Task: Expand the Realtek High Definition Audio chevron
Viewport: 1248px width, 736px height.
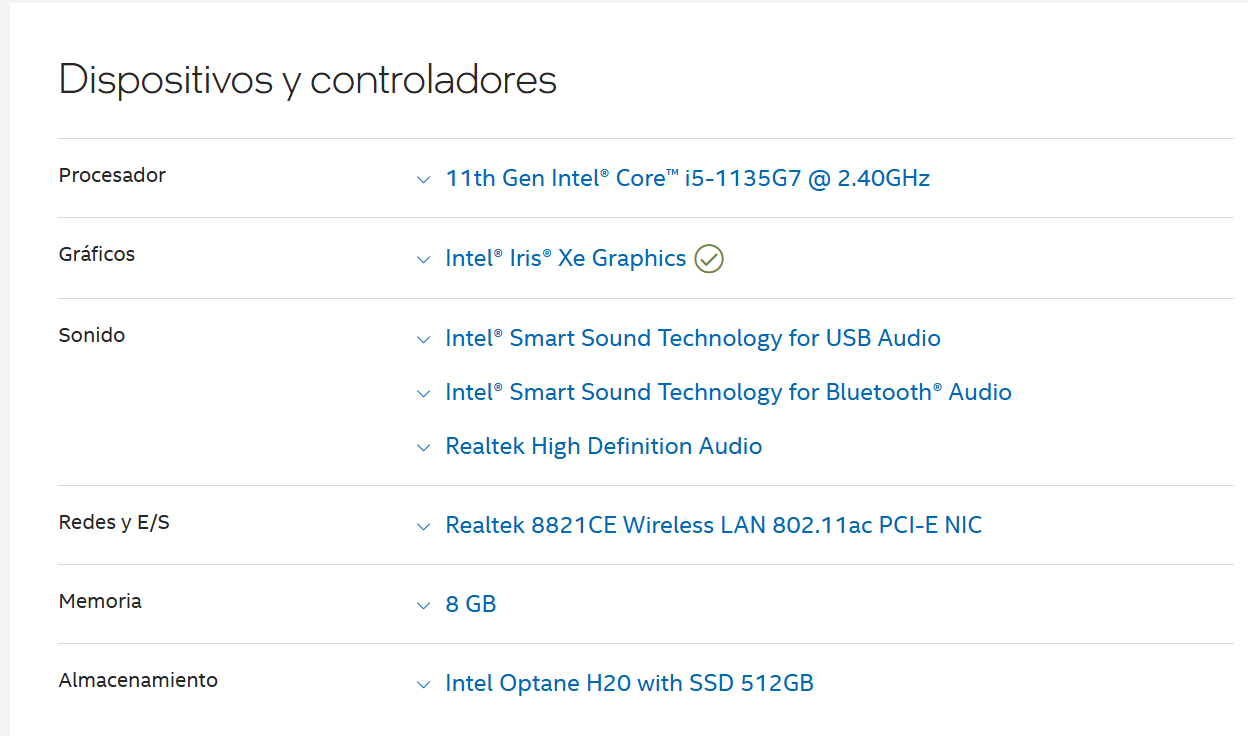Action: pyautogui.click(x=423, y=448)
